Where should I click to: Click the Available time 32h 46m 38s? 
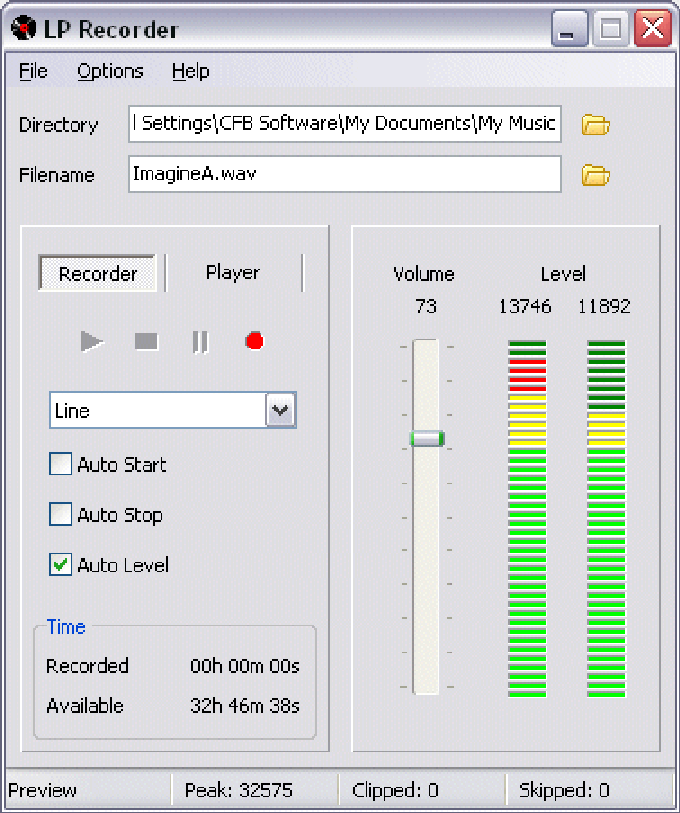245,706
